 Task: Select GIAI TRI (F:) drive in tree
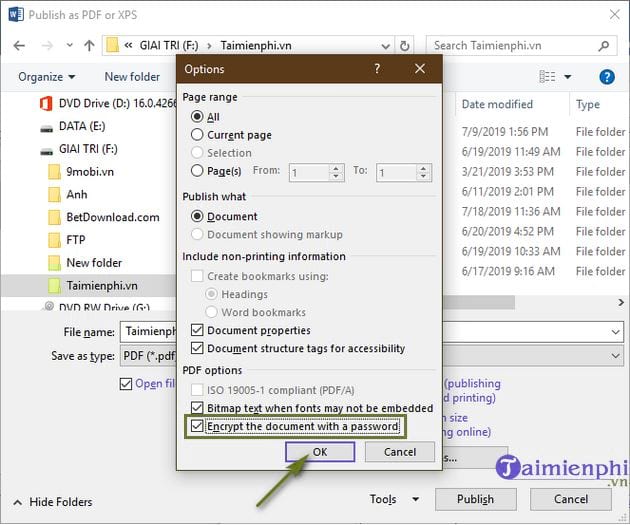(79, 149)
